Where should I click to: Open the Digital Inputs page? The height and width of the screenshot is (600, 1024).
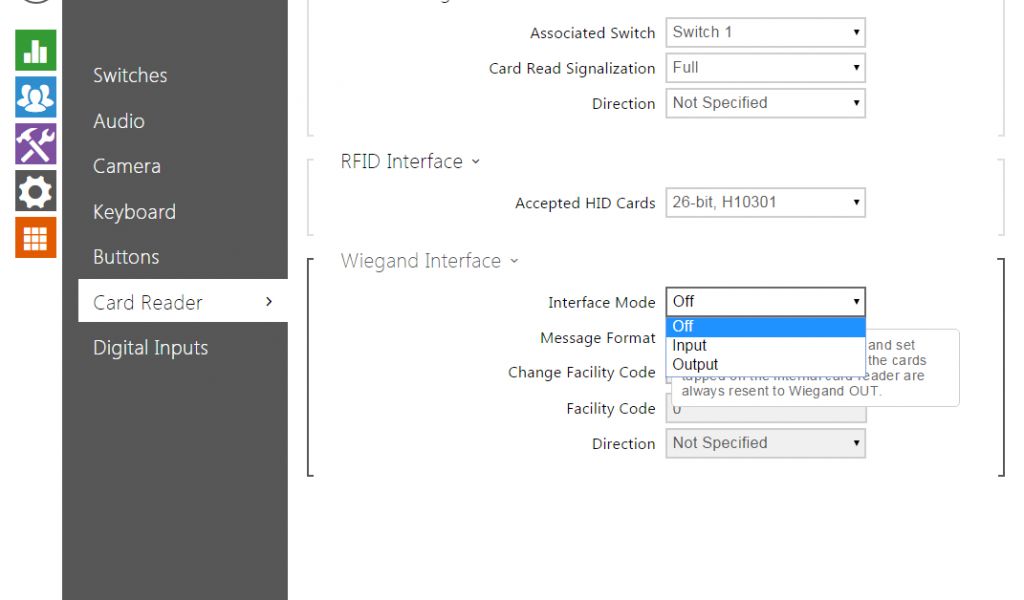150,348
